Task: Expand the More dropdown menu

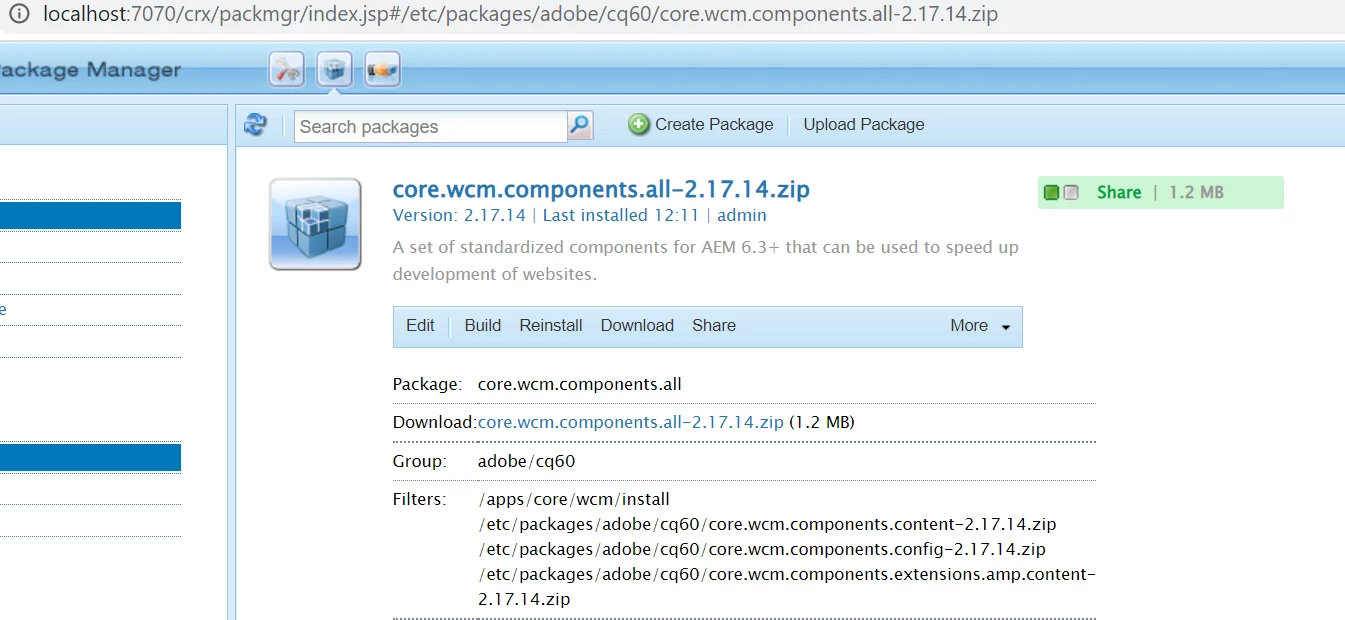Action: pos(980,325)
